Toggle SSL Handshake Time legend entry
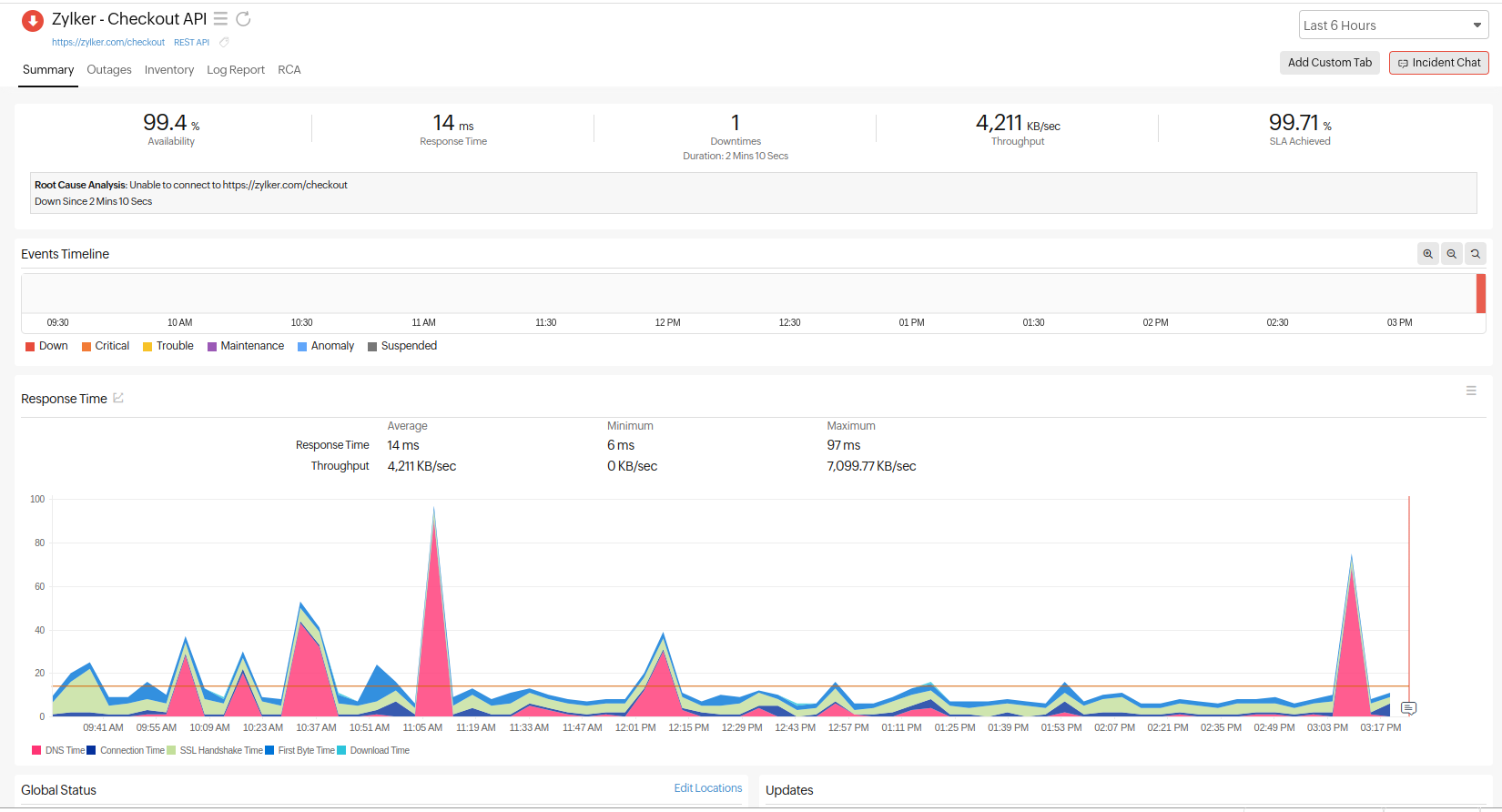 215,750
